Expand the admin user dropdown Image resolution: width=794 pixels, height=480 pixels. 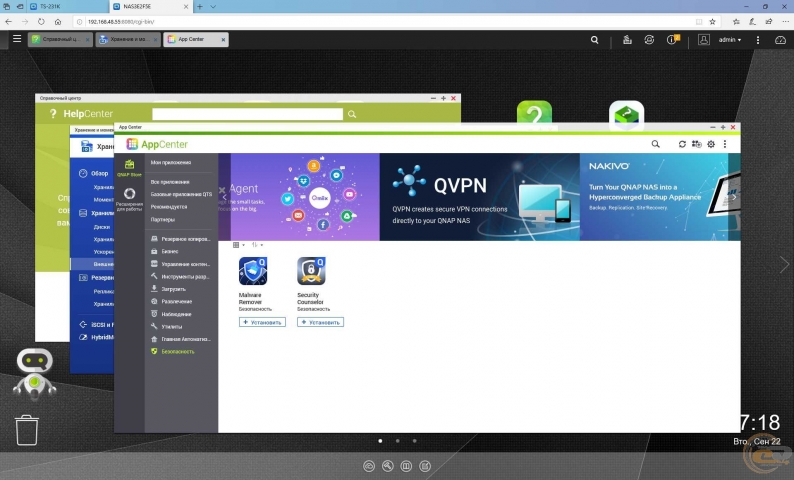[x=730, y=39]
